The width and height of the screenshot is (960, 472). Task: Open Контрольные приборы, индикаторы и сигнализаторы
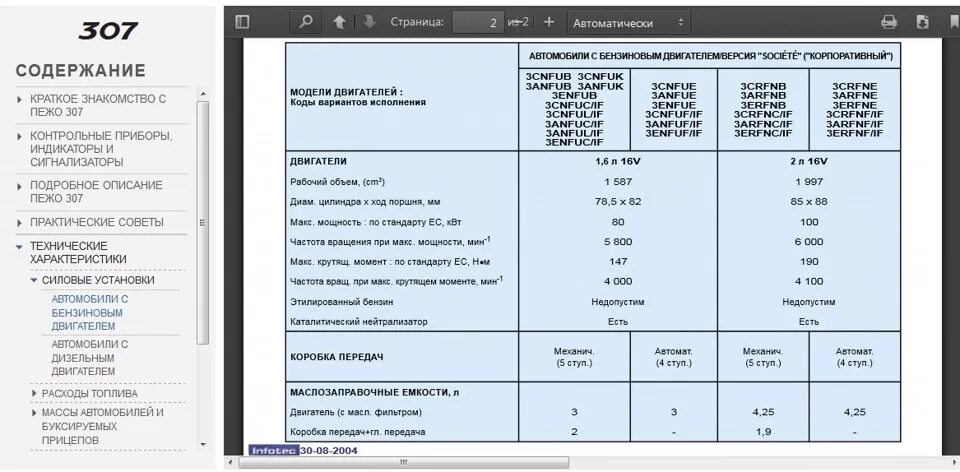pos(101,149)
